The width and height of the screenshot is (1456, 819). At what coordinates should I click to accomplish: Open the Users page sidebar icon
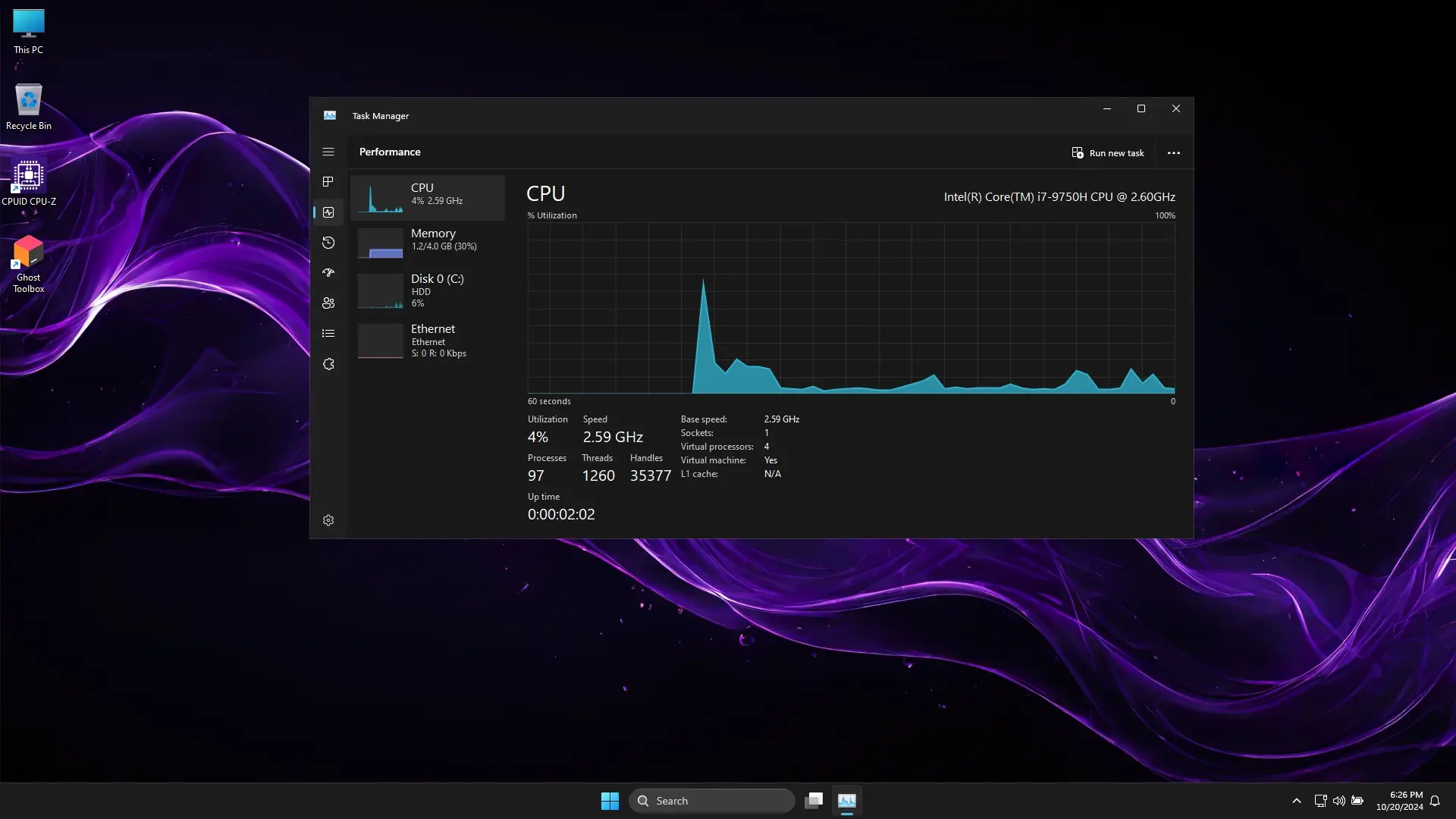tap(328, 303)
